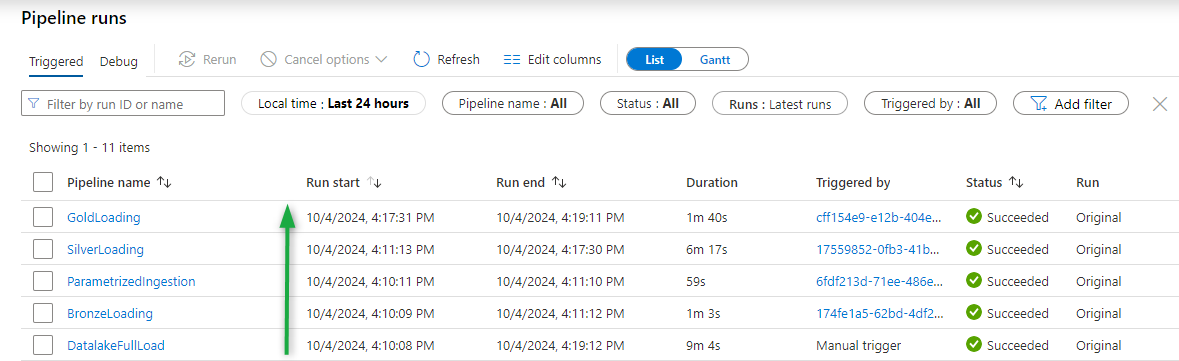Click the SilverLoading succeeded status icon
Screen dimensions: 1179x361
pos(974,248)
